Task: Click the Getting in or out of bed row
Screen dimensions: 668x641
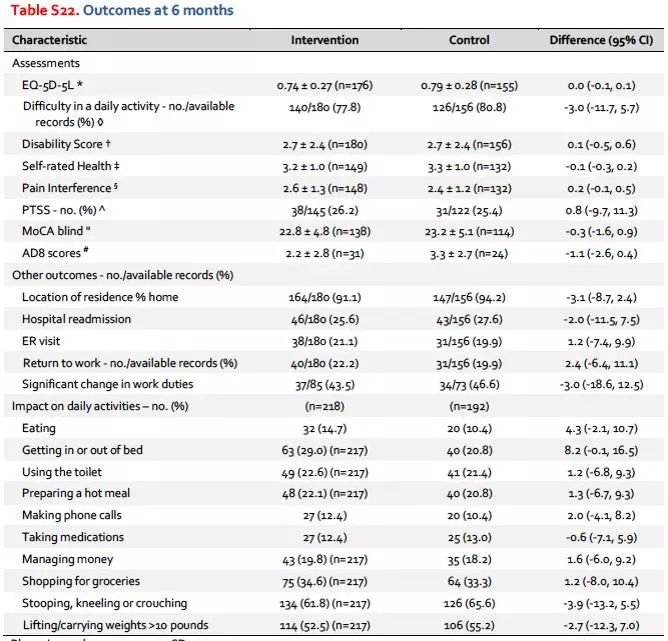Action: tap(334, 450)
